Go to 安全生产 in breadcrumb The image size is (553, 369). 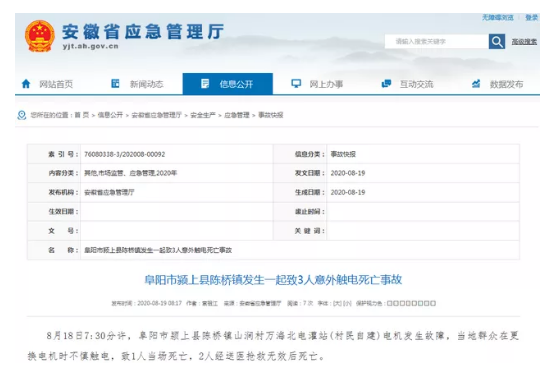[x=203, y=115]
